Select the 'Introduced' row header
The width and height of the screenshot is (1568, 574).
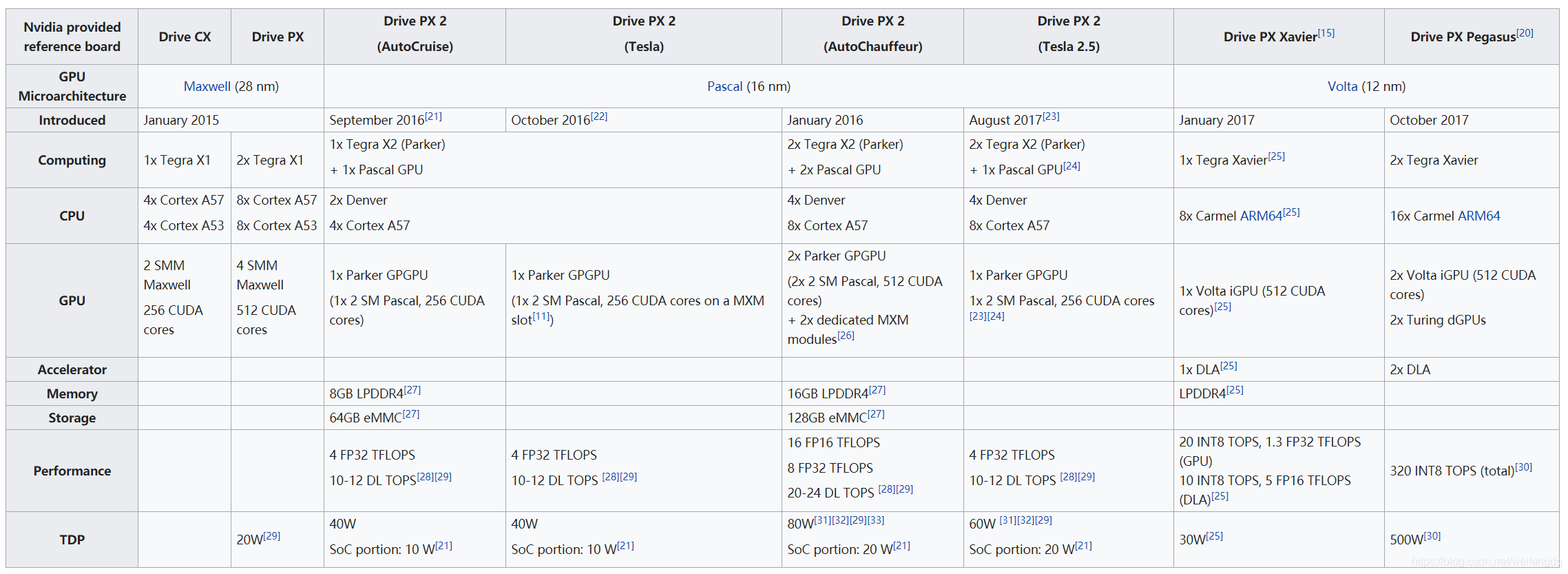pyautogui.click(x=72, y=120)
